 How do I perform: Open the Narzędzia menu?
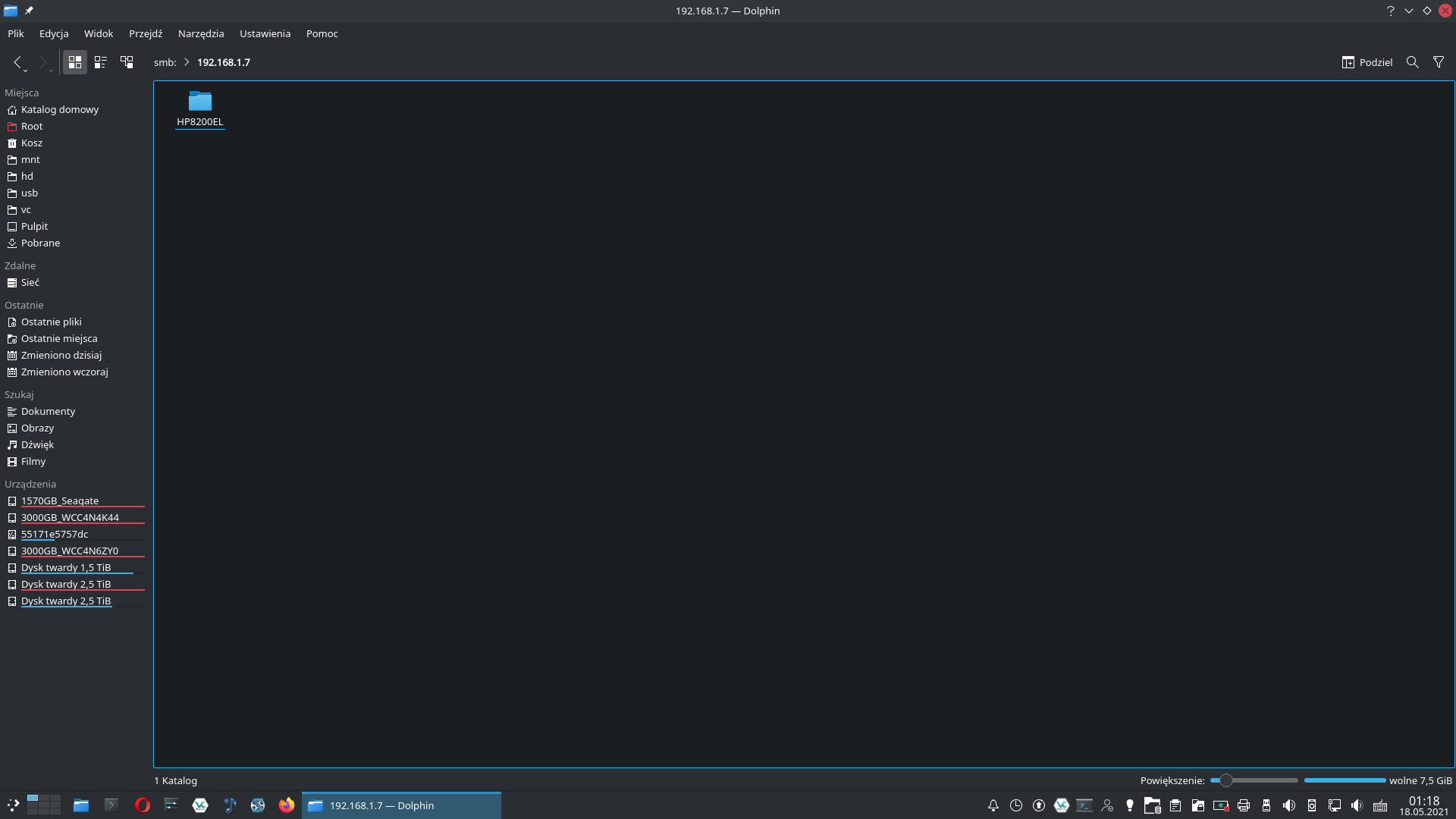click(x=201, y=33)
